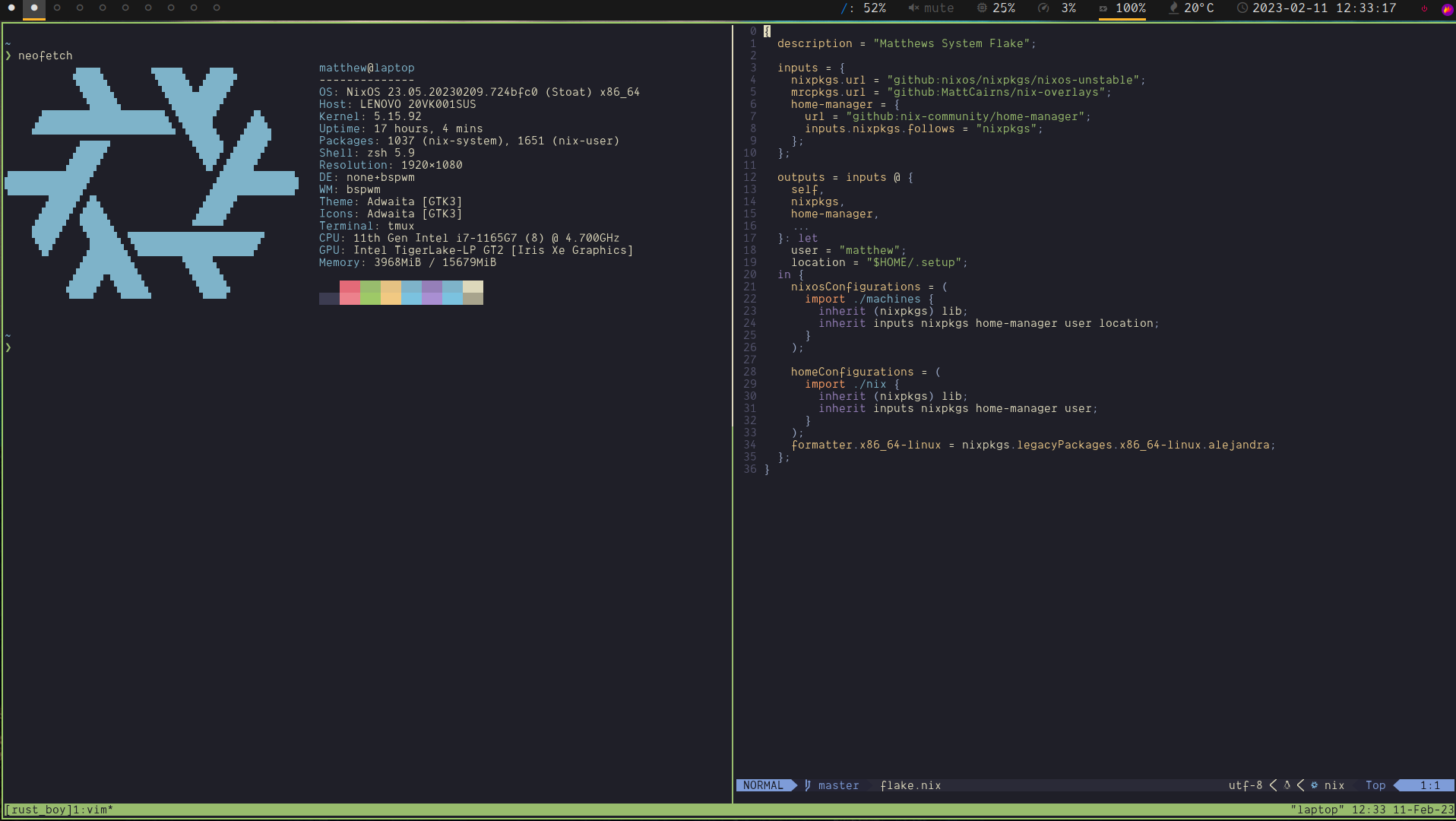1456x821 pixels.
Task: Click the mrcpkgs.url line in vim
Action: pyautogui.click(x=951, y=92)
